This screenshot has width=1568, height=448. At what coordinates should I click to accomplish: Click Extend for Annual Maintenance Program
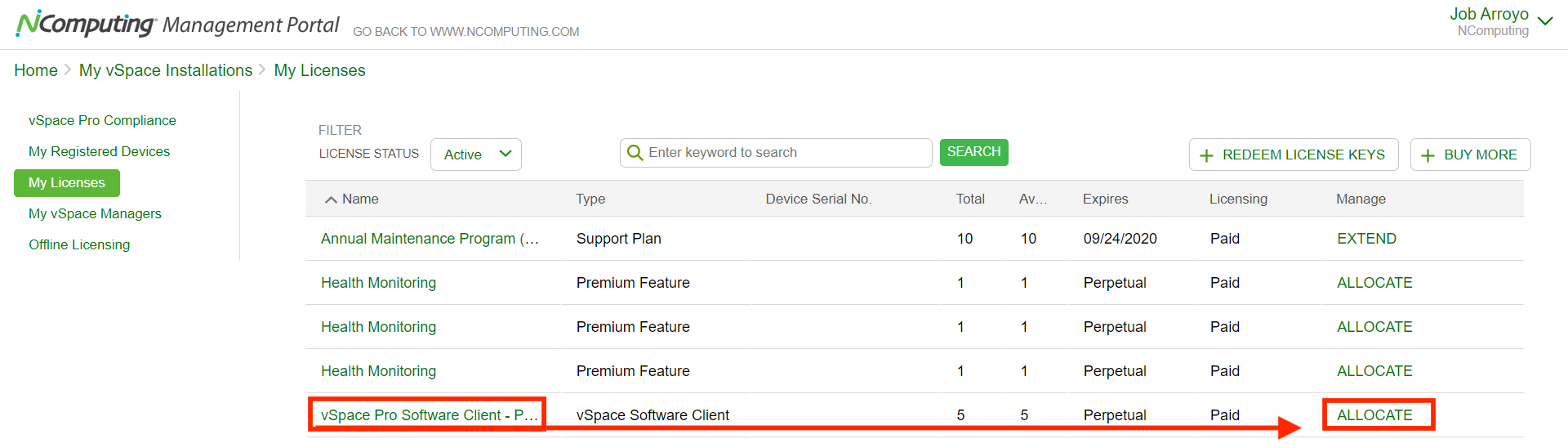(1366, 239)
